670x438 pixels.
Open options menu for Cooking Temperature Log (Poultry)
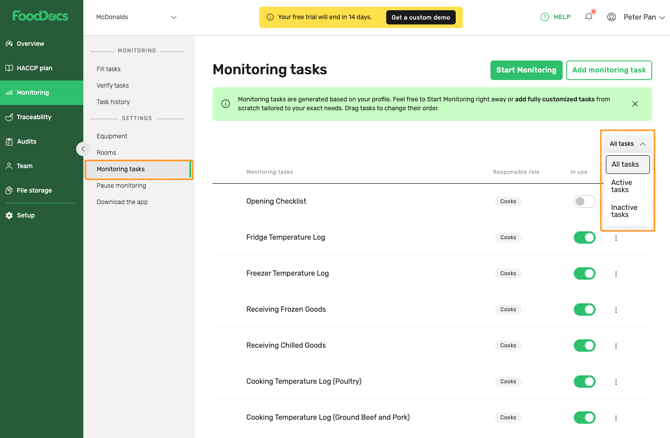click(x=616, y=382)
